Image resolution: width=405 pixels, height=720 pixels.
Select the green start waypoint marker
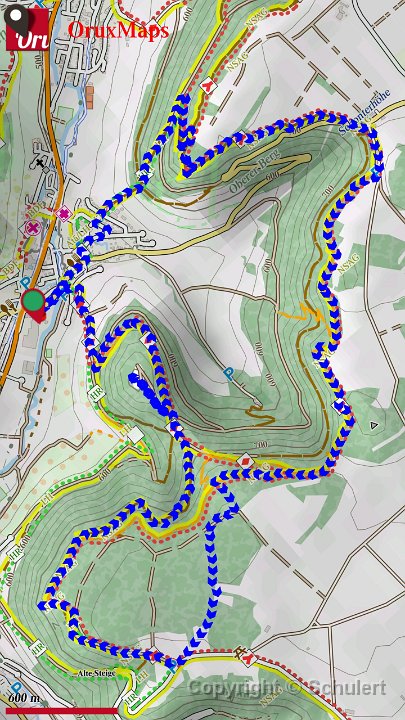click(34, 303)
